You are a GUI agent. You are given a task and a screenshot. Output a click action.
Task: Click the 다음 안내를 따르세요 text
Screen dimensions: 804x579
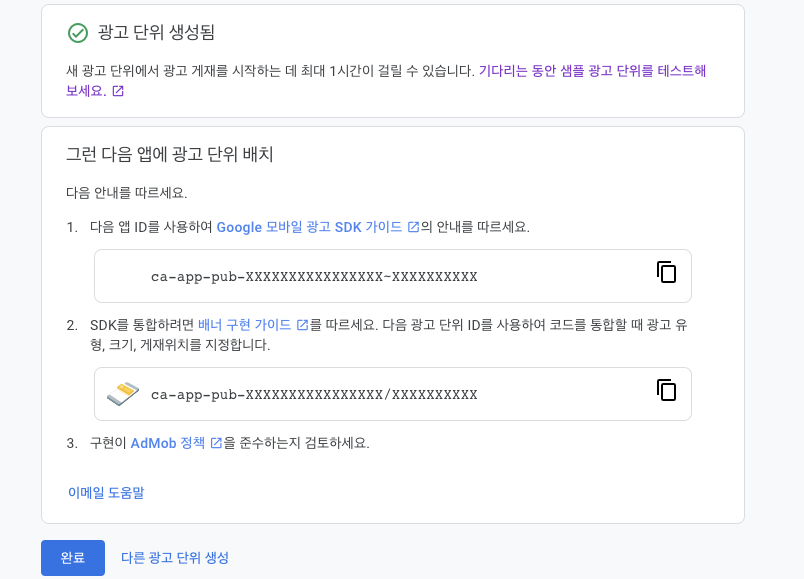(127, 193)
